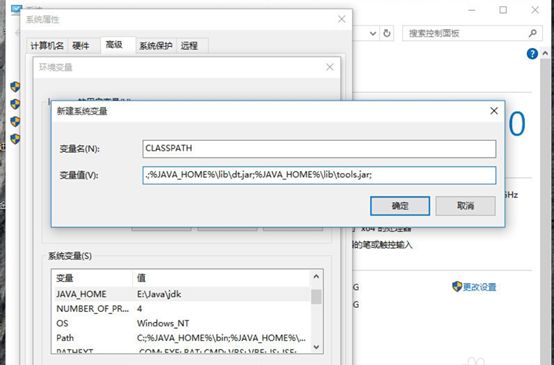Select the Path variable row
Screen dimensions: 554x365
click(182, 338)
